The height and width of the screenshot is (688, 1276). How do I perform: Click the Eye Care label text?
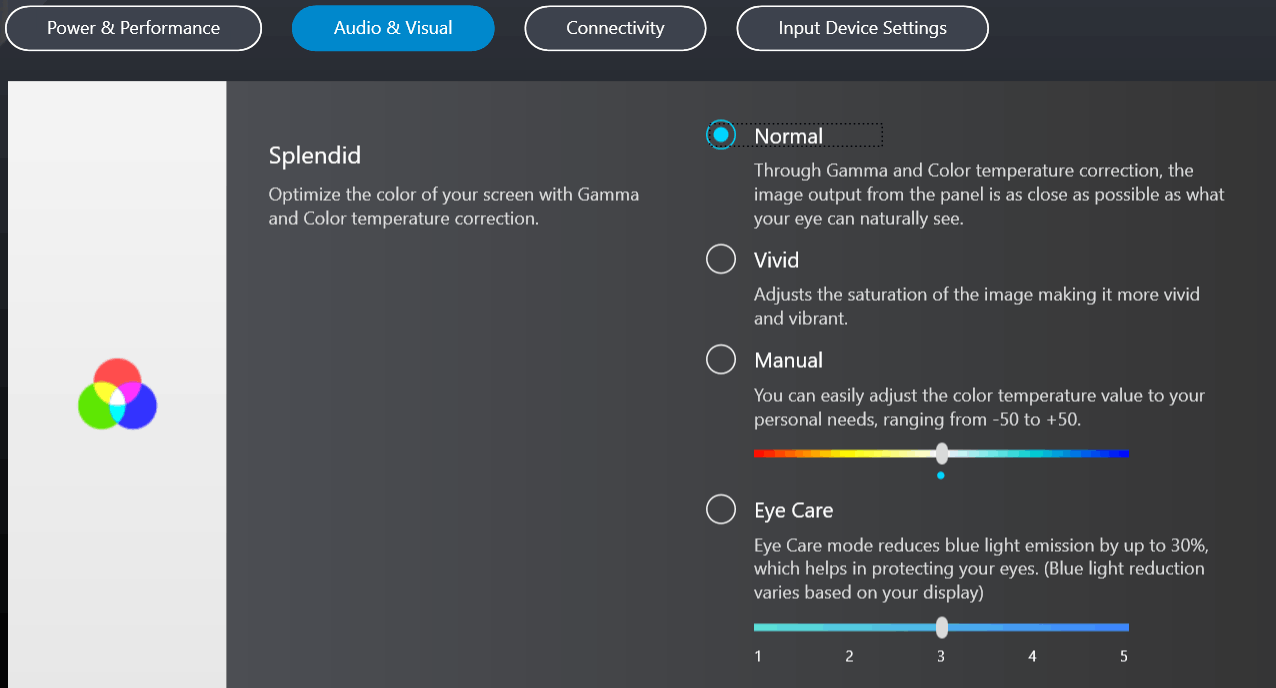[793, 509]
